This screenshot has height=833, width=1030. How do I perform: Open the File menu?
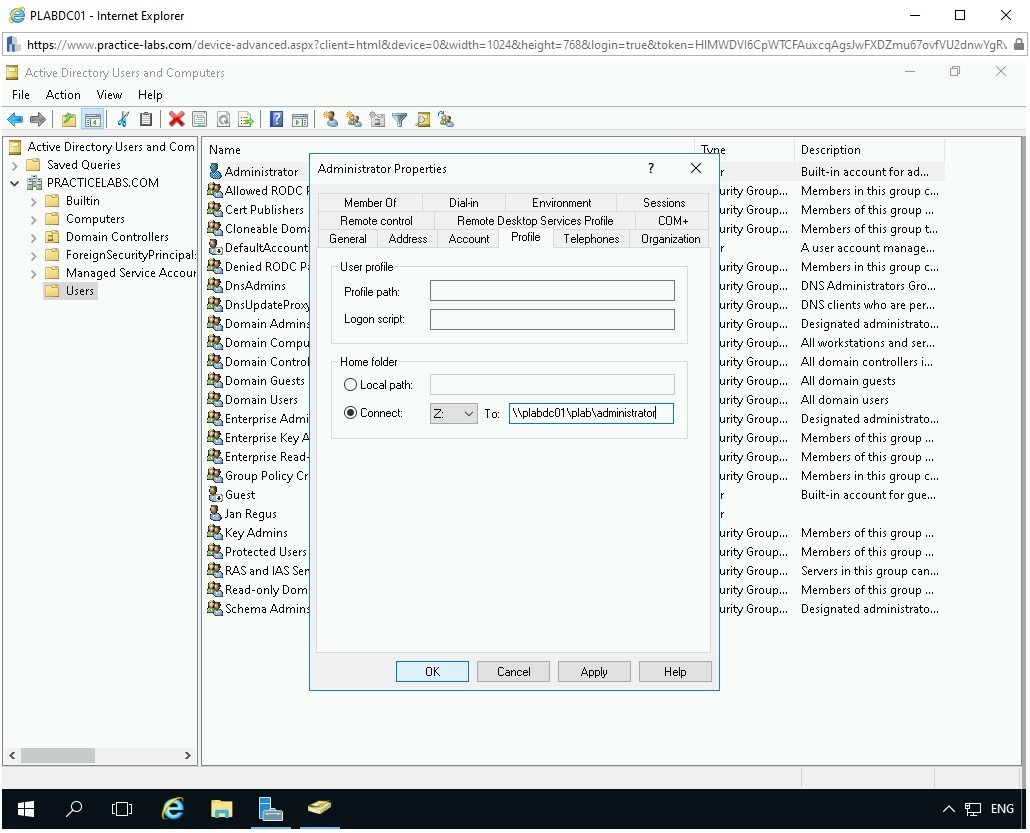point(20,95)
